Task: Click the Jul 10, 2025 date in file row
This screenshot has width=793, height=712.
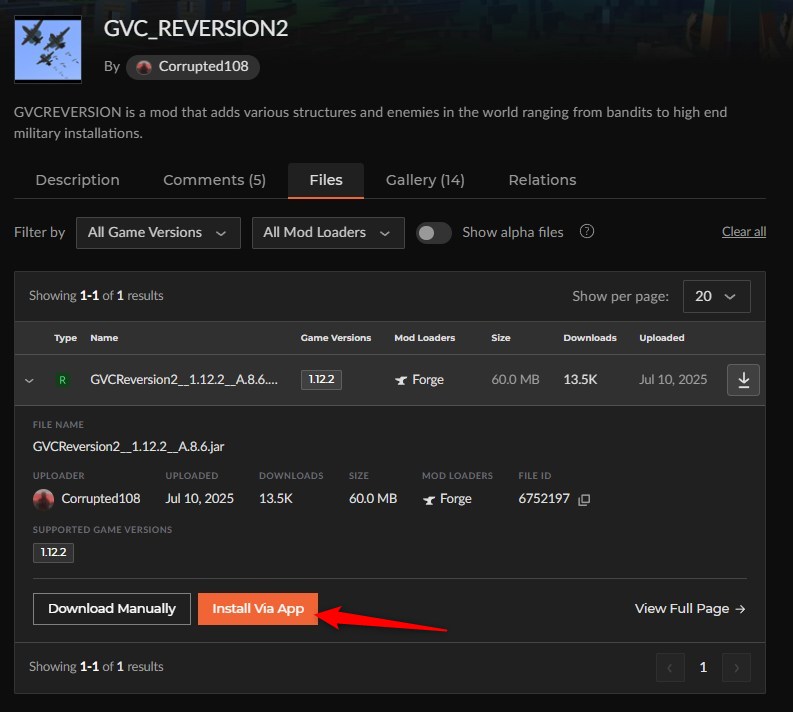Action: pyautogui.click(x=673, y=380)
